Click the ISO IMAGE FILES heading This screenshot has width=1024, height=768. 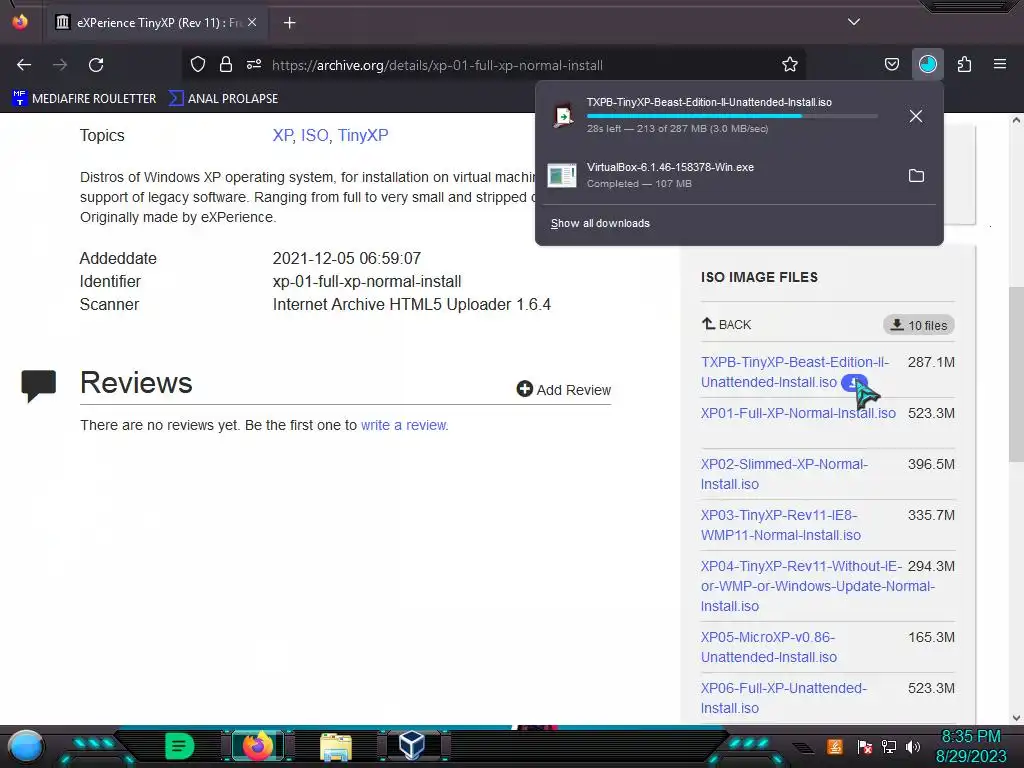click(x=759, y=277)
